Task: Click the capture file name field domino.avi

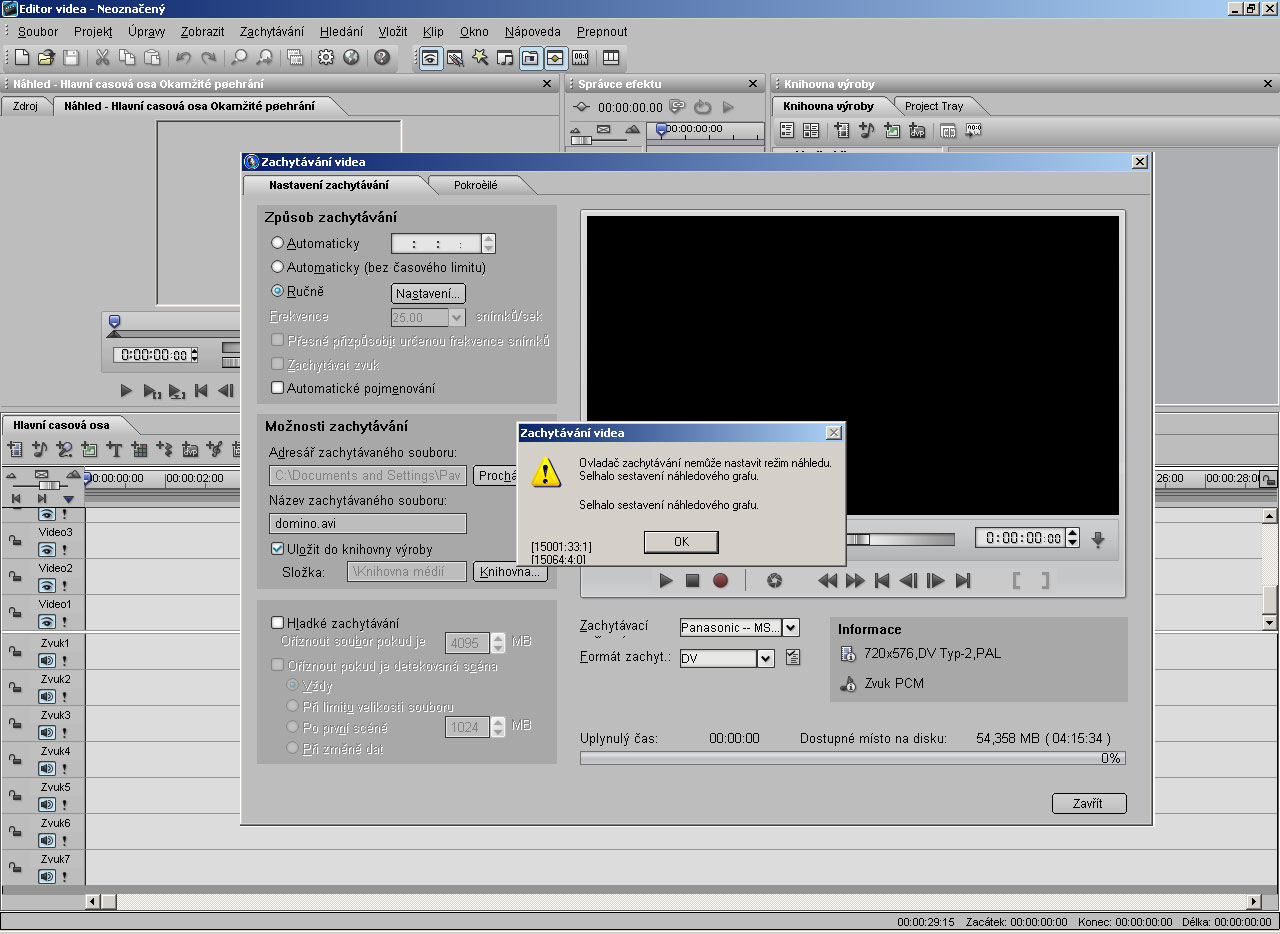Action: pos(367,523)
